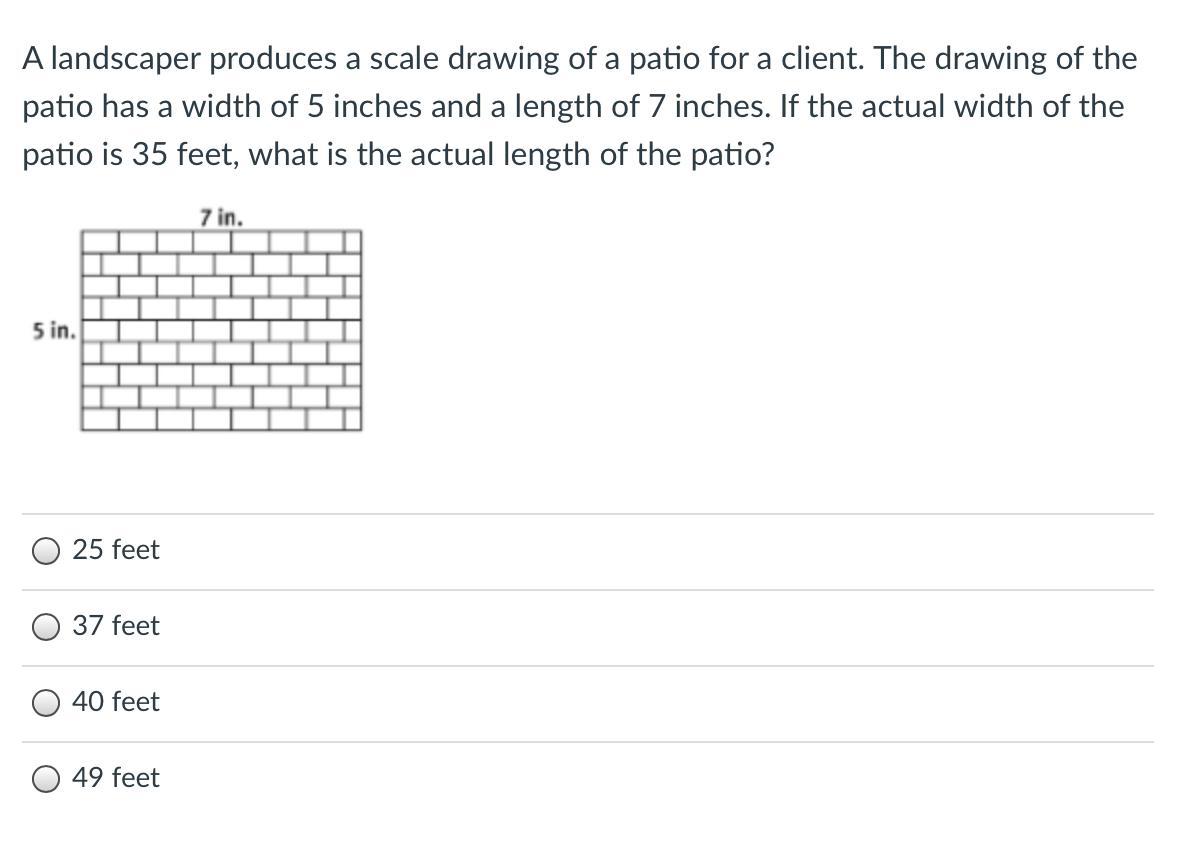Screen dimensions: 1193x849
Task: Click the word "landscaper" in the question
Action: click(126, 59)
